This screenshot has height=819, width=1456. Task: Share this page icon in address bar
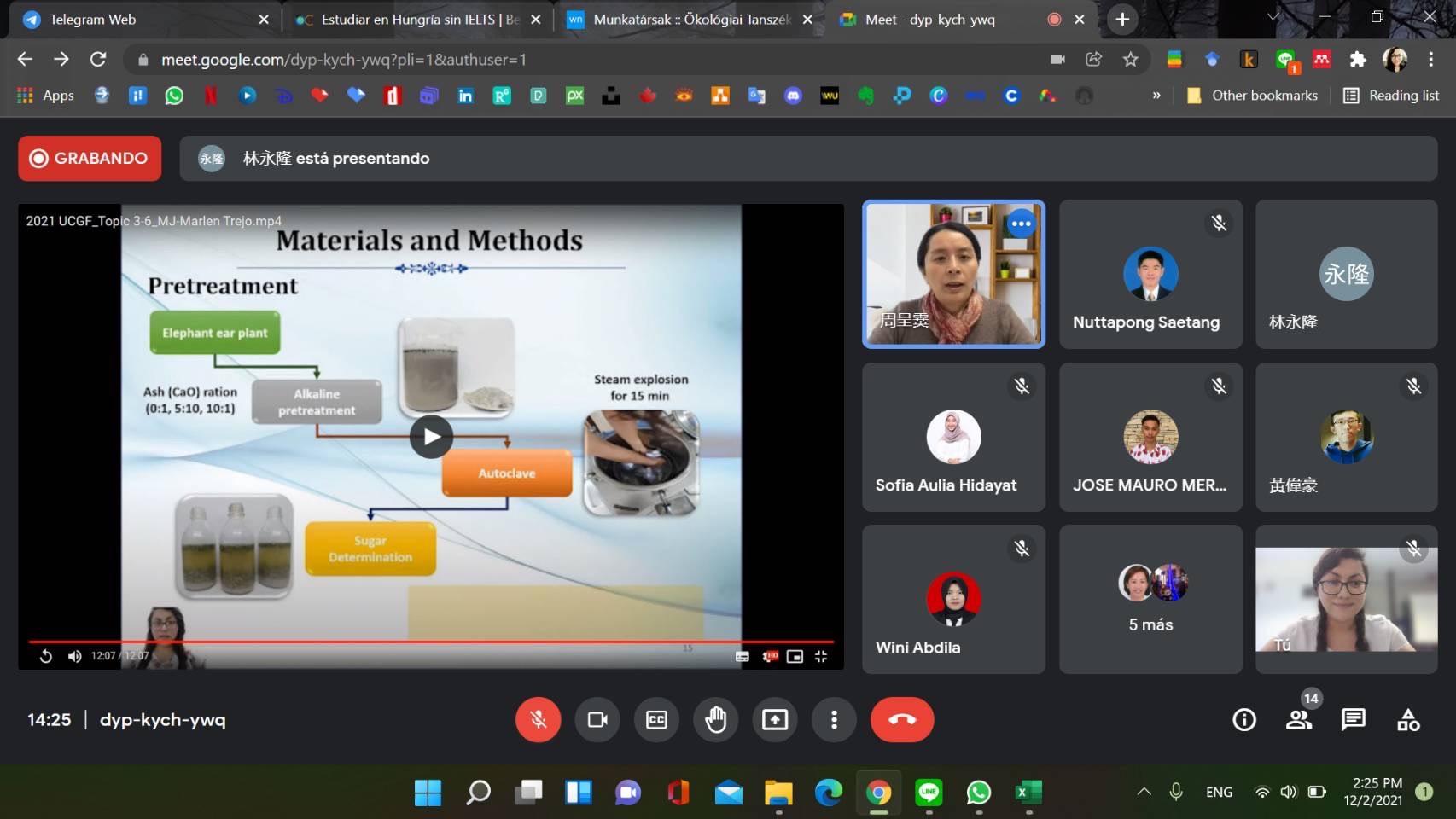click(1093, 59)
